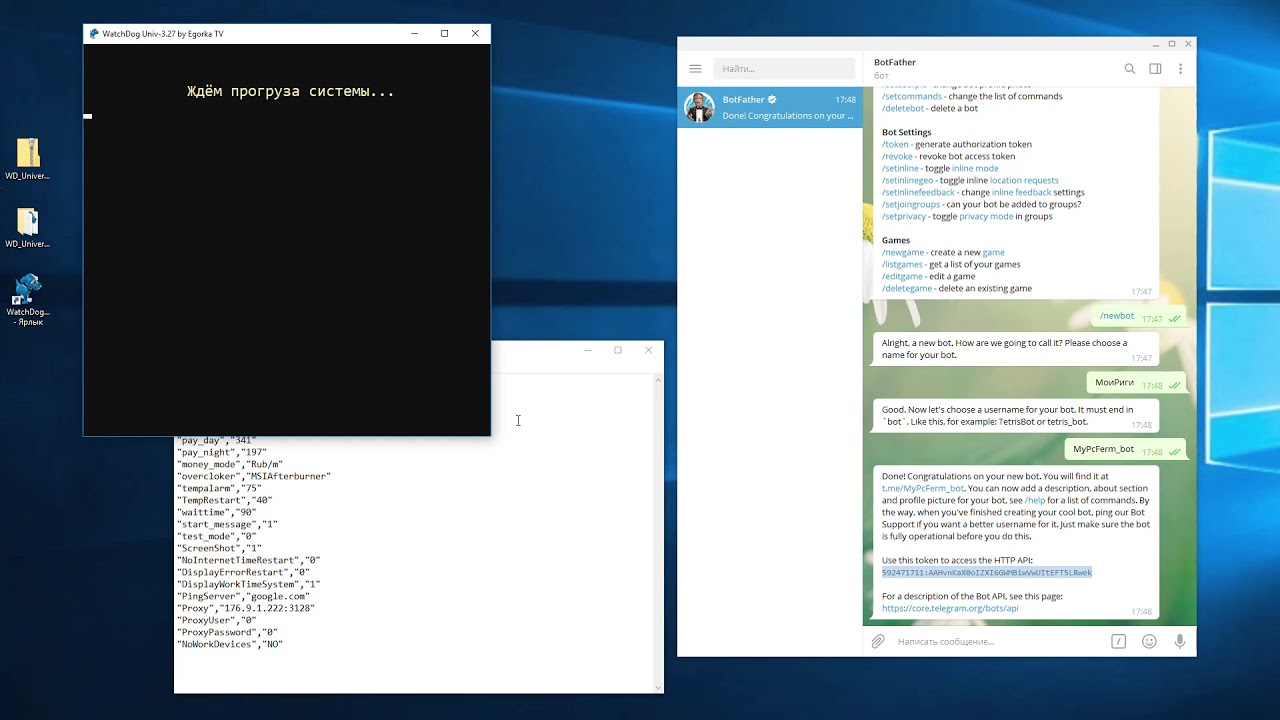1280x720 pixels.
Task: Close the WatchDog console window
Action: pos(475,33)
